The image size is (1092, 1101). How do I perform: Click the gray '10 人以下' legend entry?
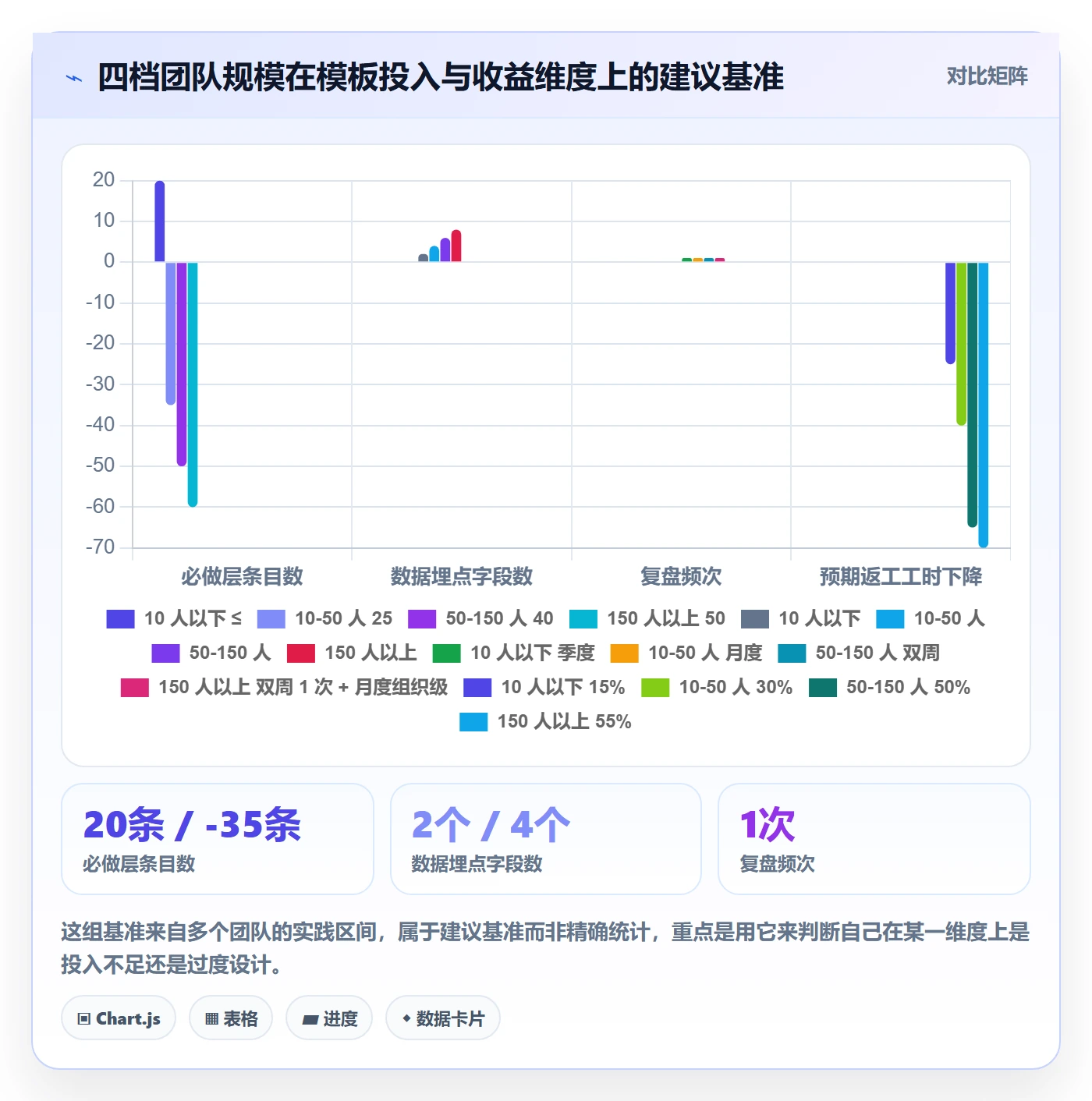tap(800, 618)
